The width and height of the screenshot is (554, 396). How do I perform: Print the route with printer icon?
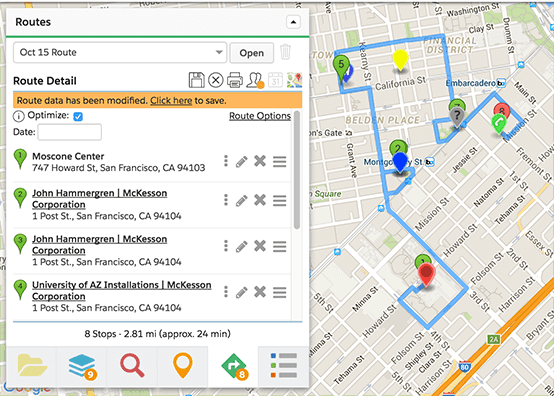235,80
